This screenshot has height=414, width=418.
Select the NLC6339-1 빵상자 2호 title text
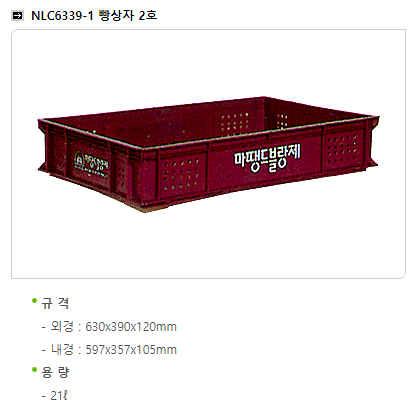[94, 15]
